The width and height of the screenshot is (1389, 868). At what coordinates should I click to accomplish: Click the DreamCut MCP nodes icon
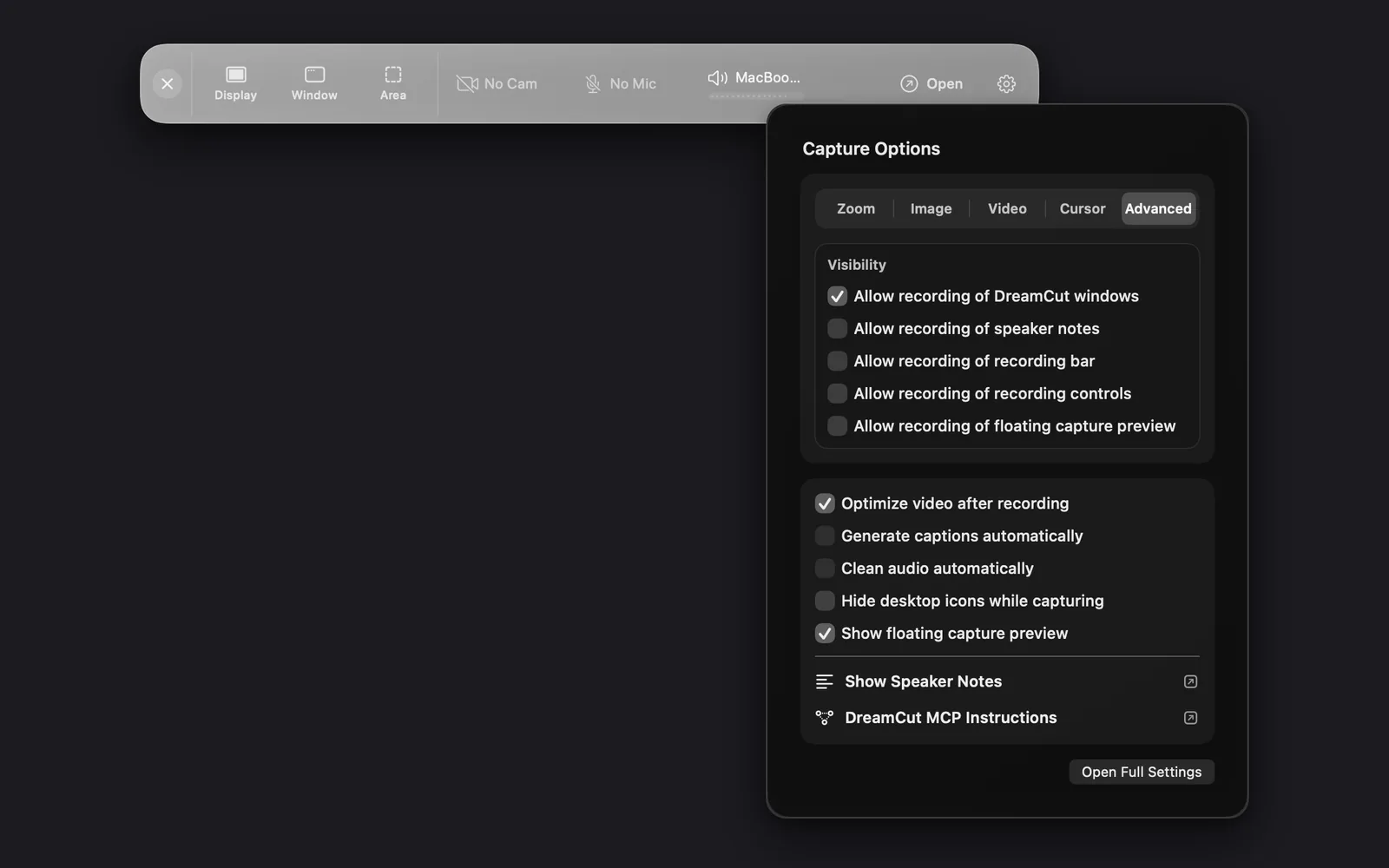point(824,718)
